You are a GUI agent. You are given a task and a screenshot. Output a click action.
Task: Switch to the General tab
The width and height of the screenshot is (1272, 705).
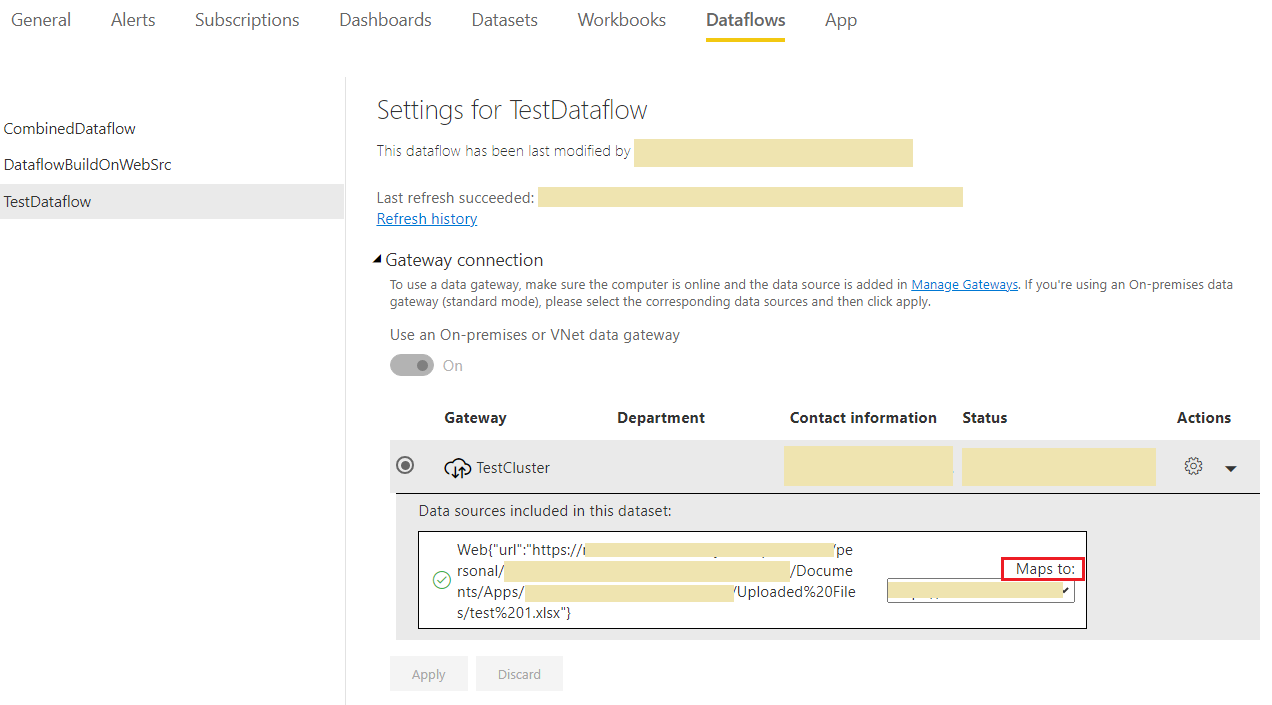point(41,20)
